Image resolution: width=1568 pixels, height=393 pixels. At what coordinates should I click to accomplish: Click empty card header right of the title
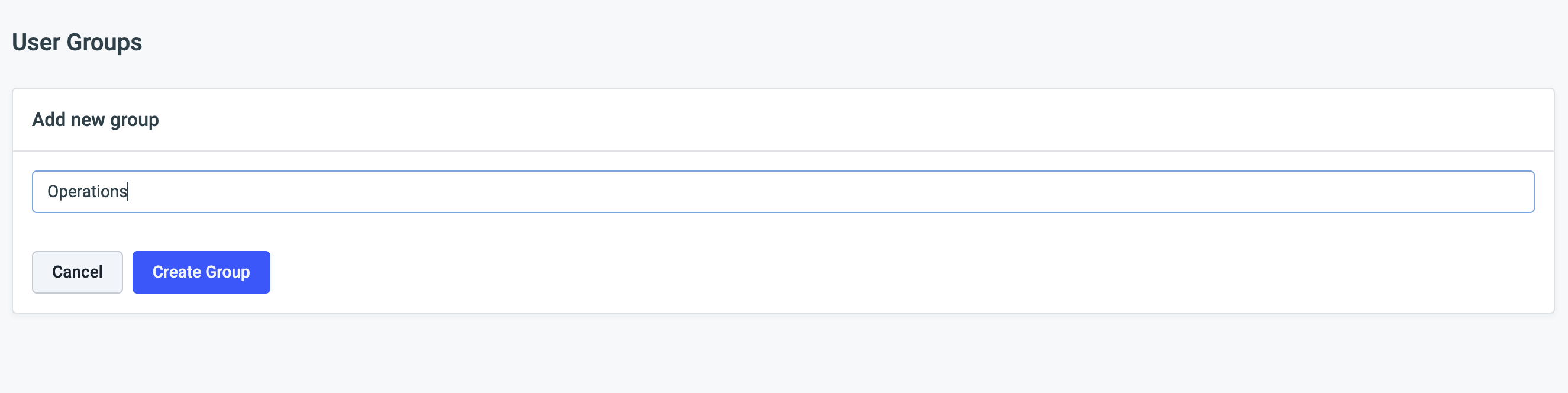tap(852, 120)
